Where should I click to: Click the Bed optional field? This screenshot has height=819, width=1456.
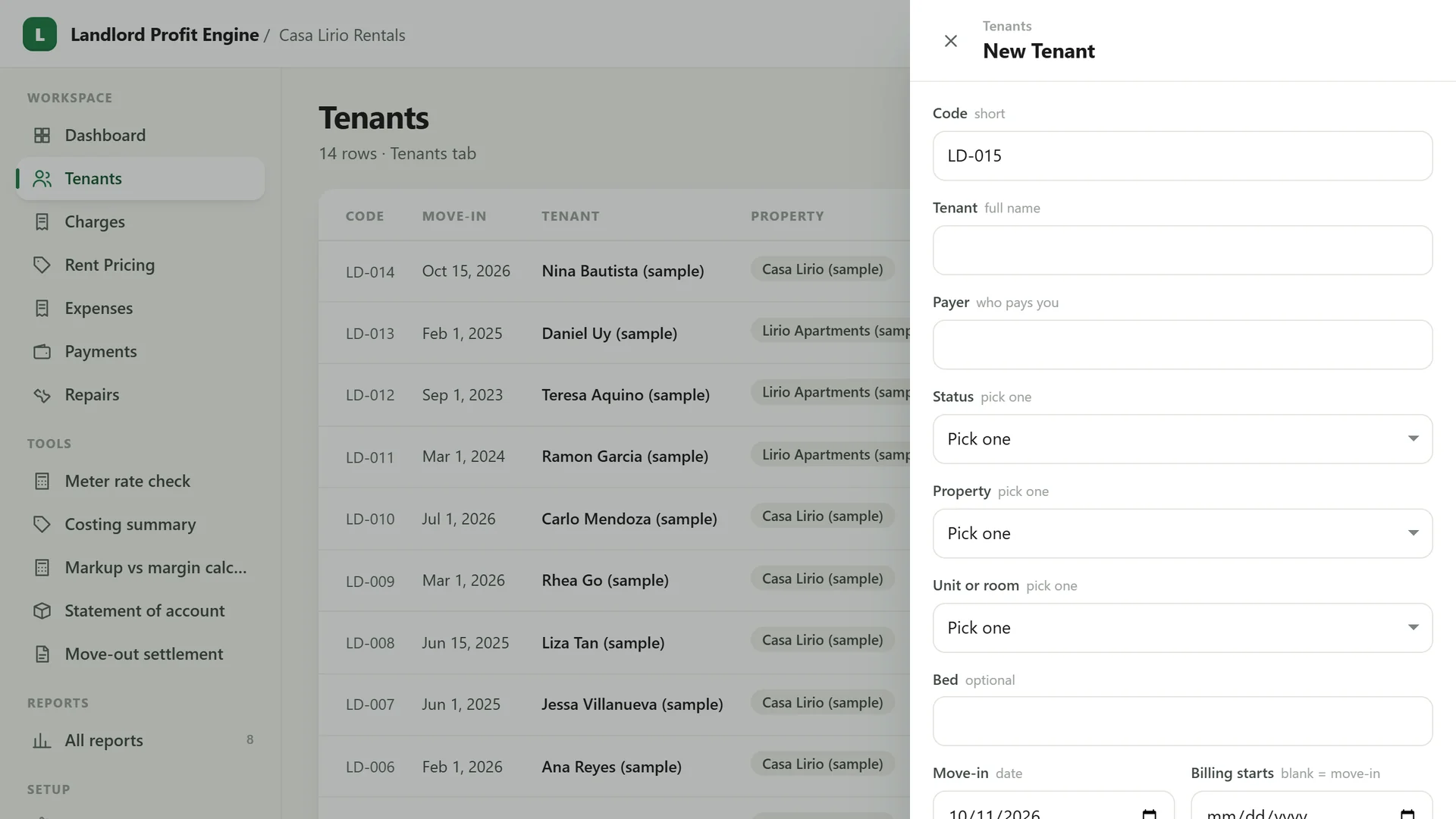(1182, 721)
